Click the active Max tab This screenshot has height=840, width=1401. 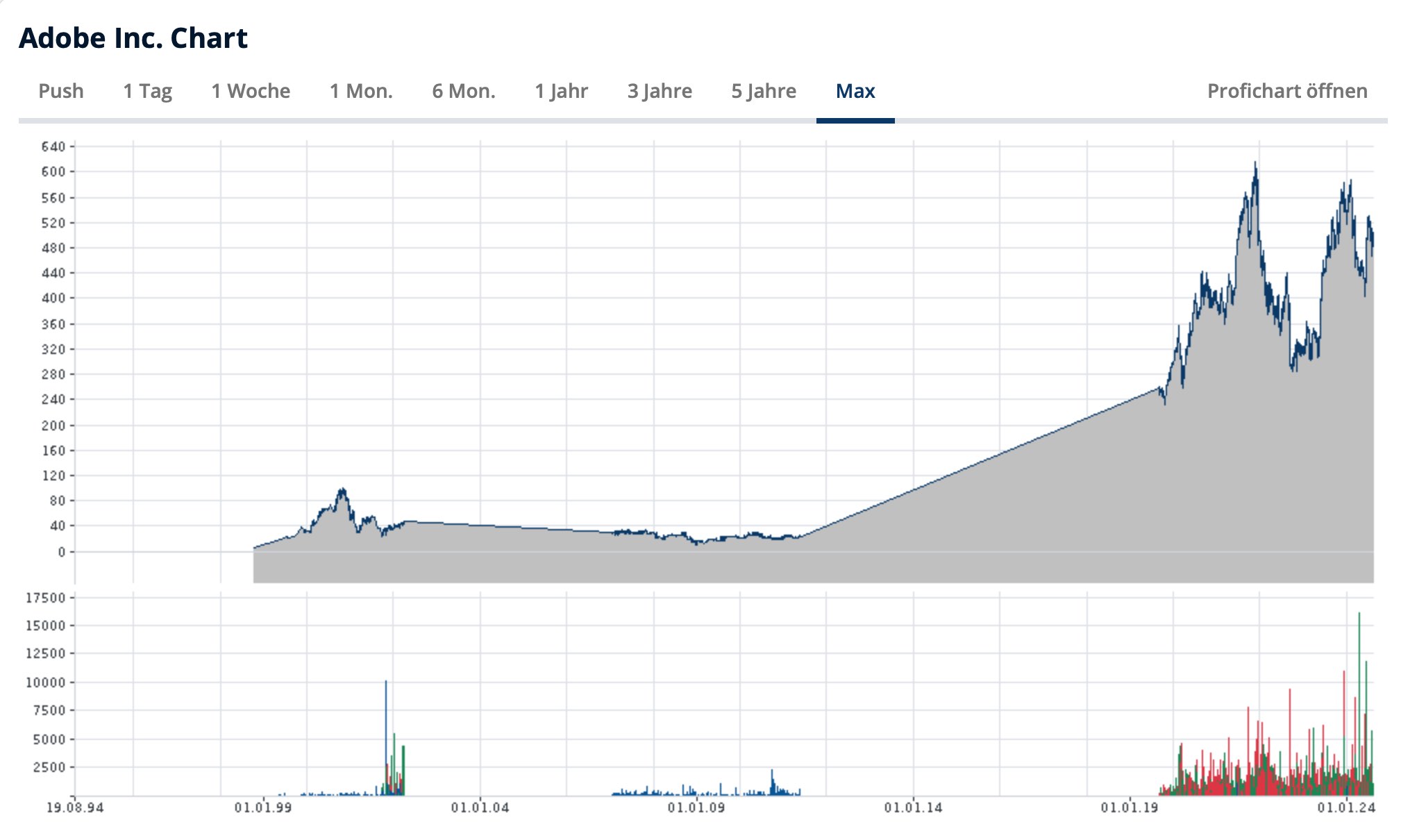[855, 91]
